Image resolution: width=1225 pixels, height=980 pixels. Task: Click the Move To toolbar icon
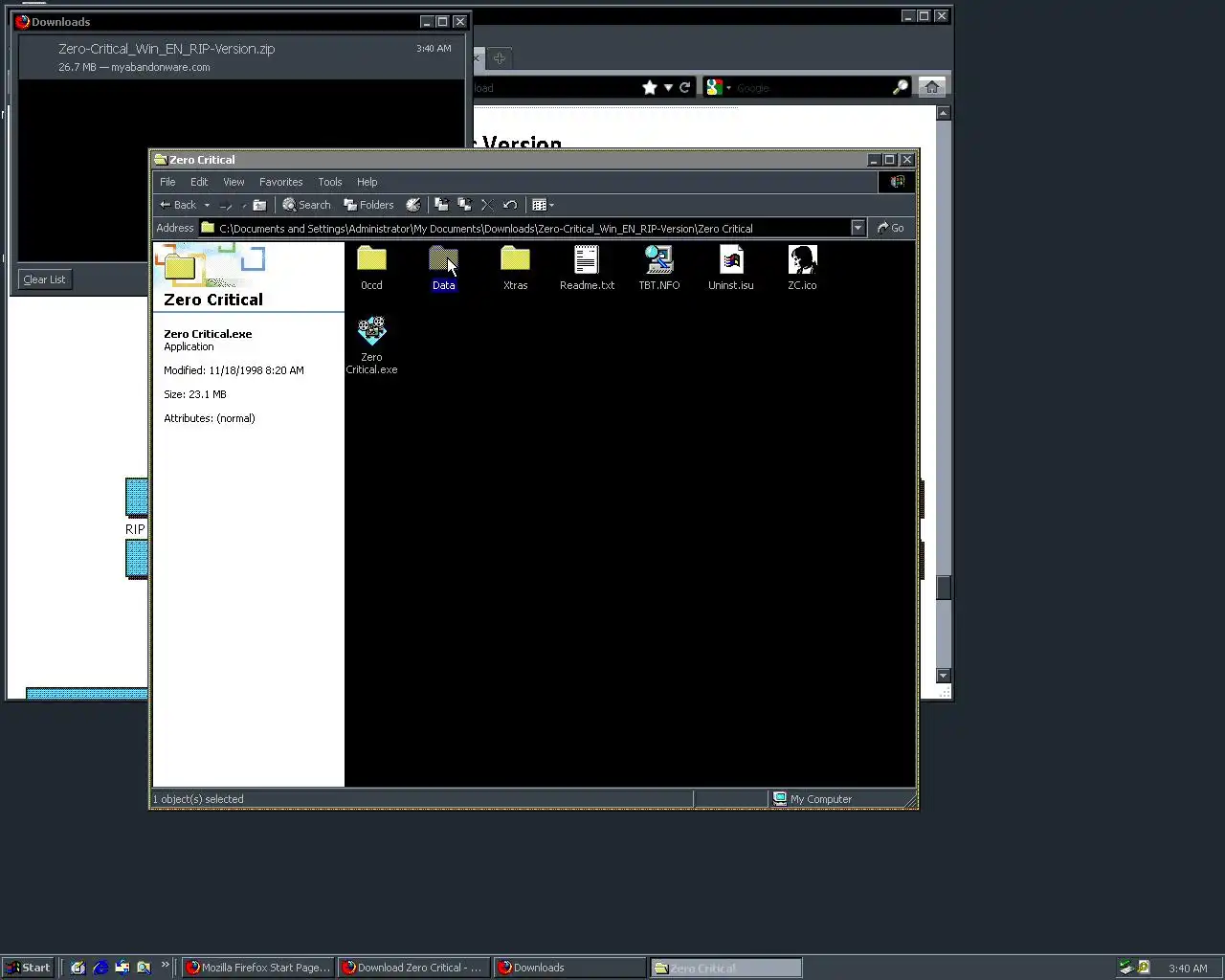(441, 205)
